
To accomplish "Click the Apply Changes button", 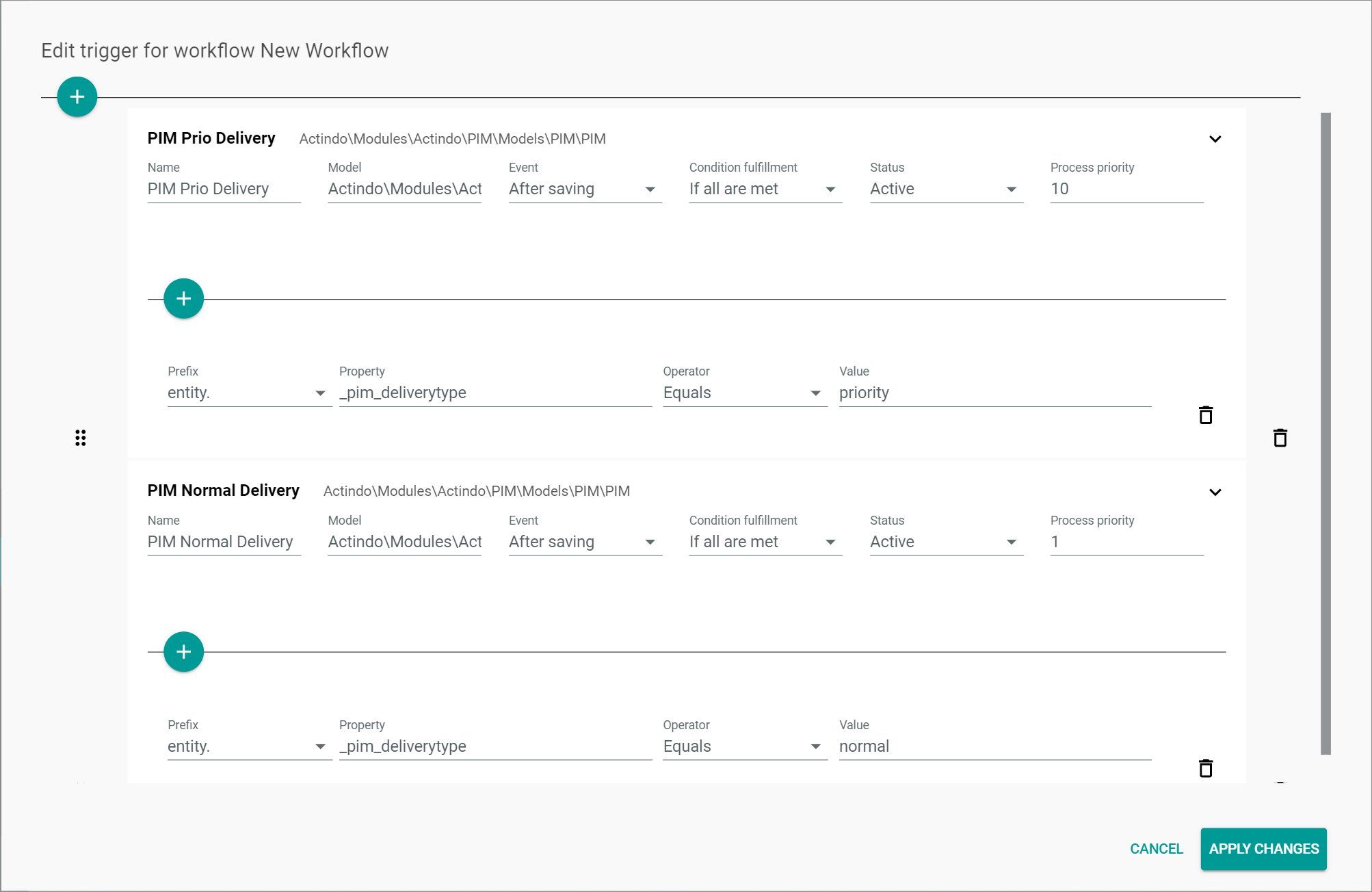I will (1264, 849).
